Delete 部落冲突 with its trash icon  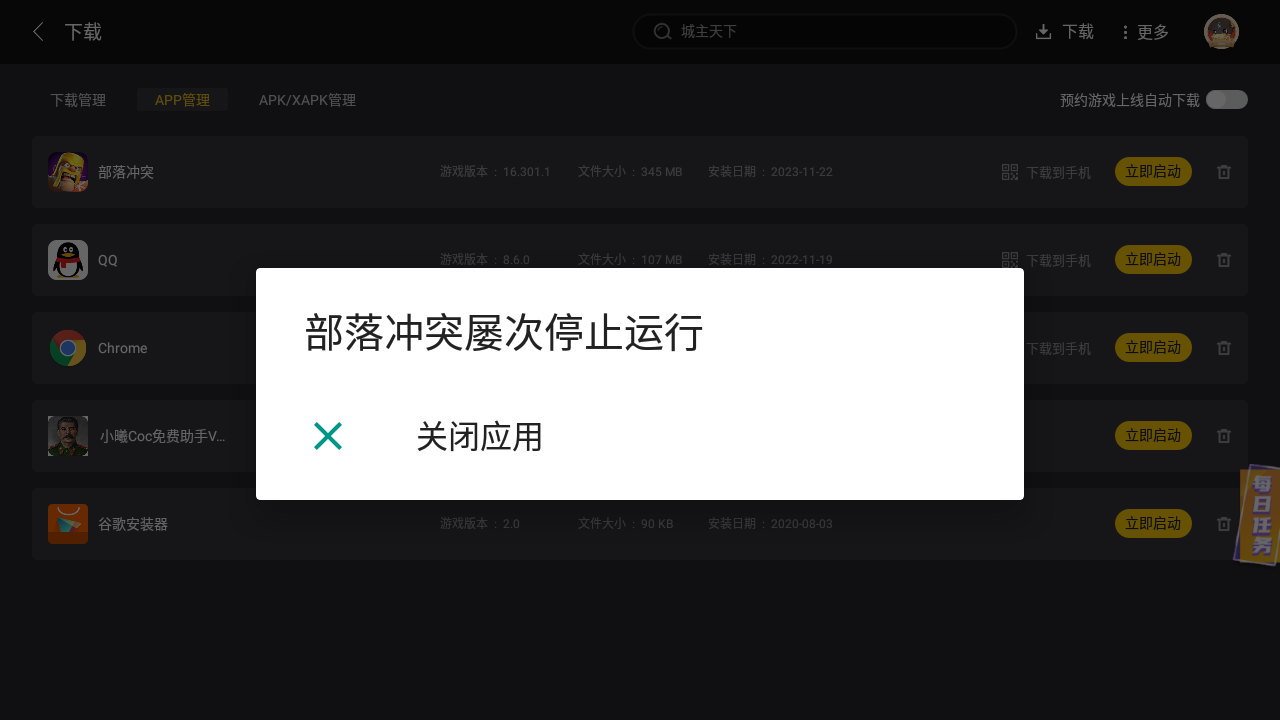click(1224, 172)
